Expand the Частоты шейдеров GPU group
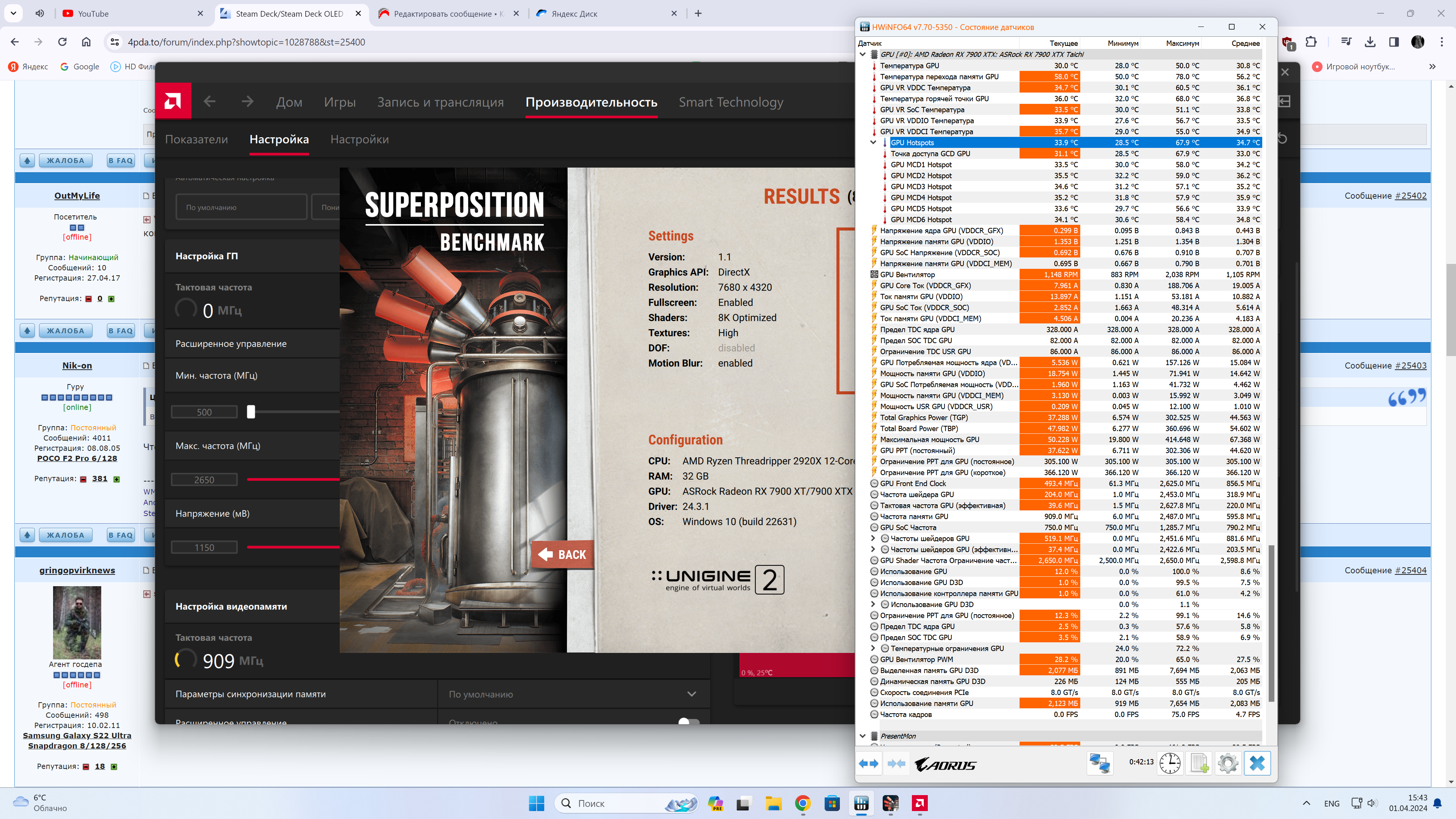 pos(873,539)
